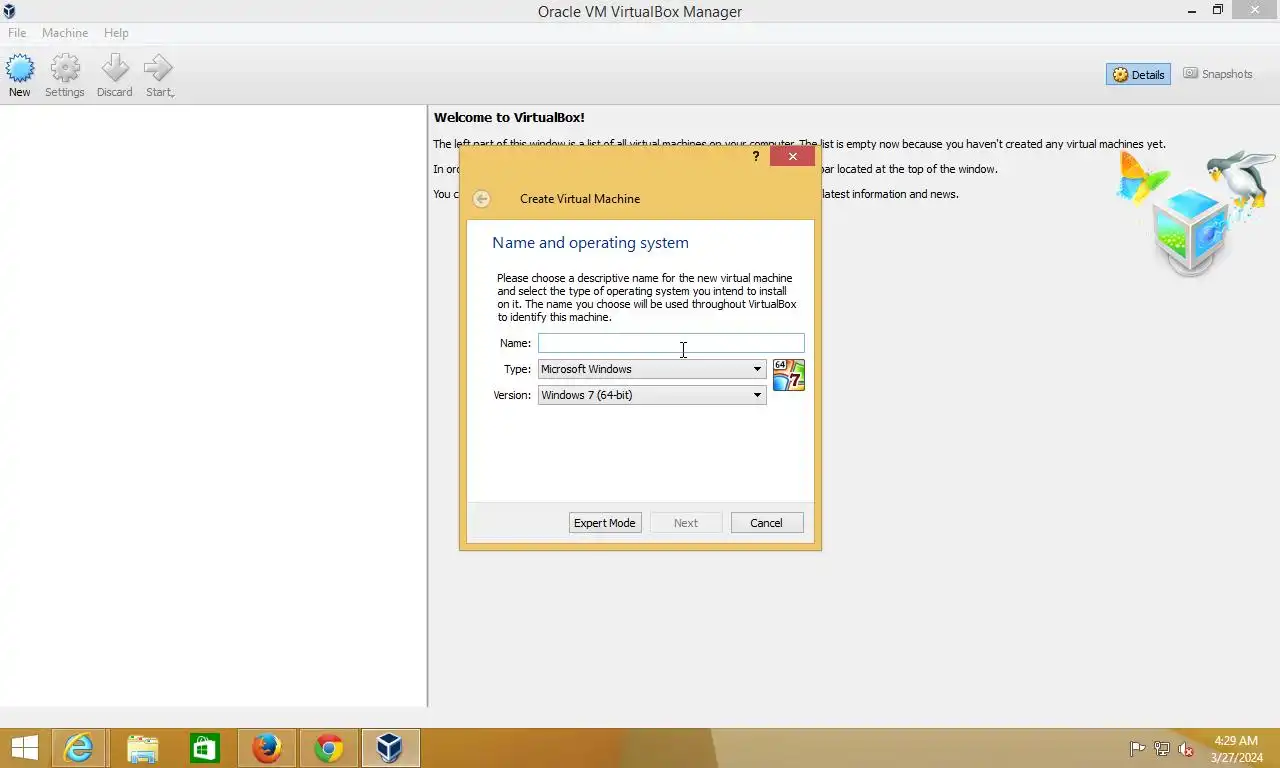
Task: Click the Start arrow toolbar icon
Action: click(159, 76)
